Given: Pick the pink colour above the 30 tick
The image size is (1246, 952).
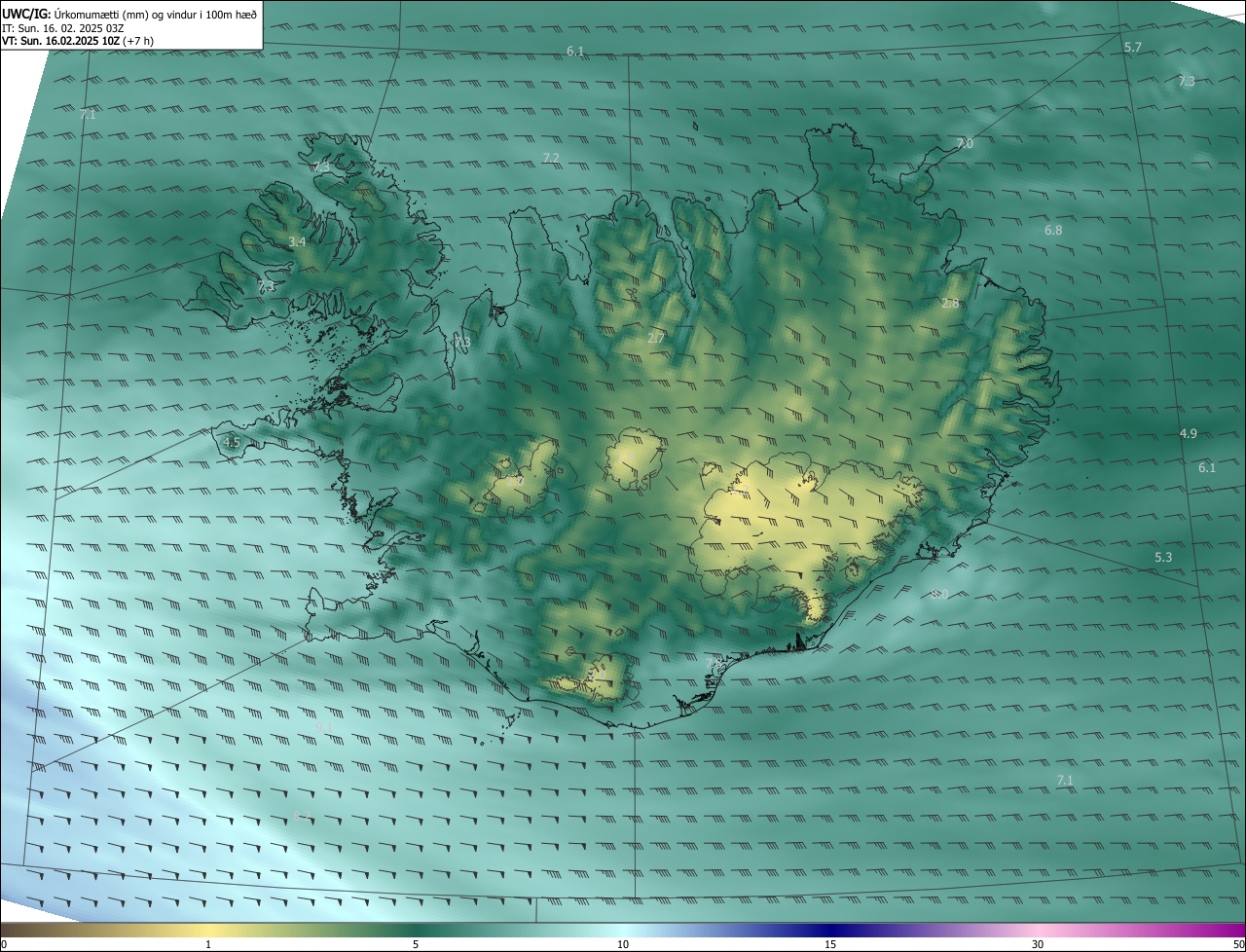Looking at the screenshot, I should click(x=1038, y=930).
